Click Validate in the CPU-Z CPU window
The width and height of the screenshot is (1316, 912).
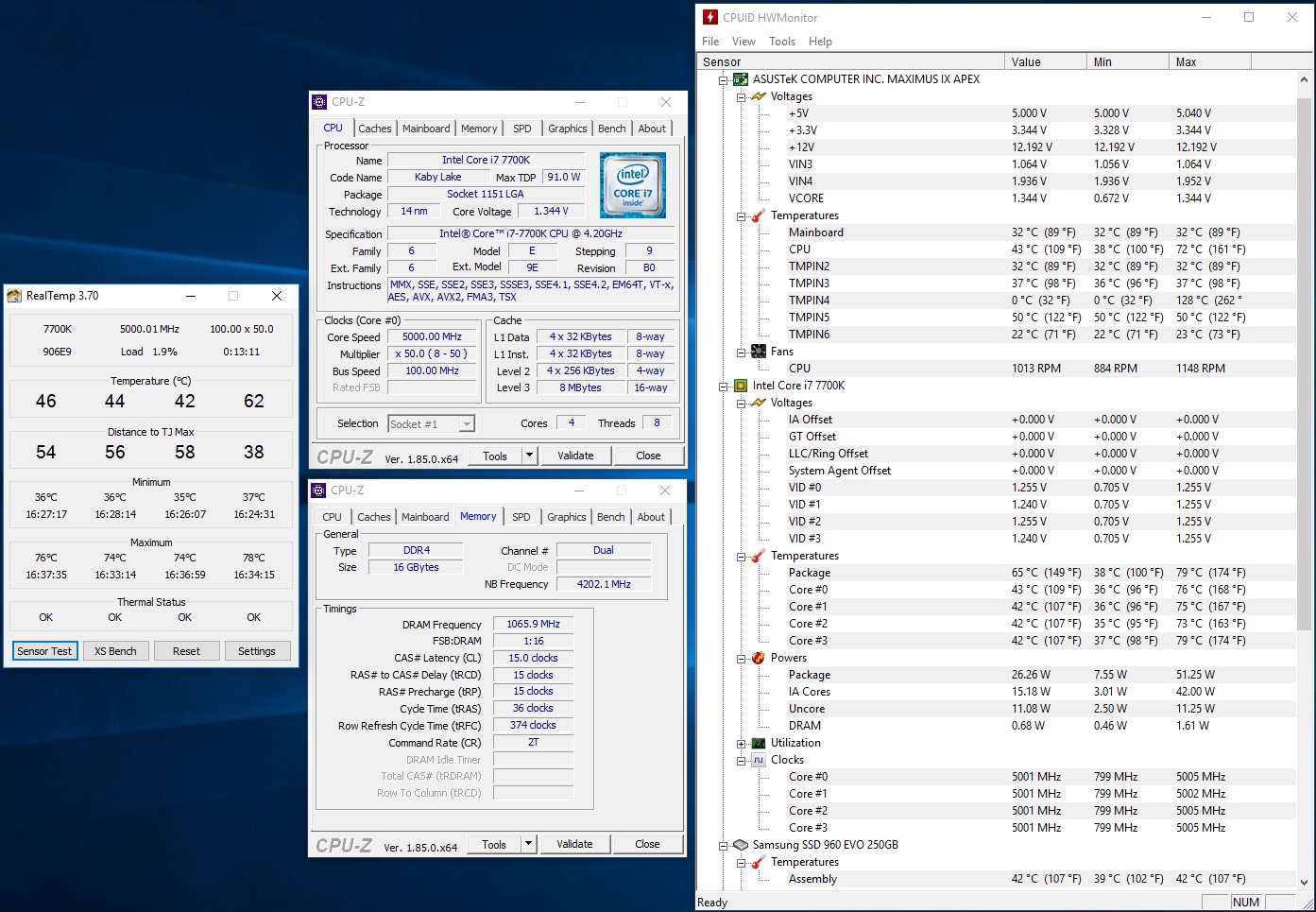tap(575, 456)
